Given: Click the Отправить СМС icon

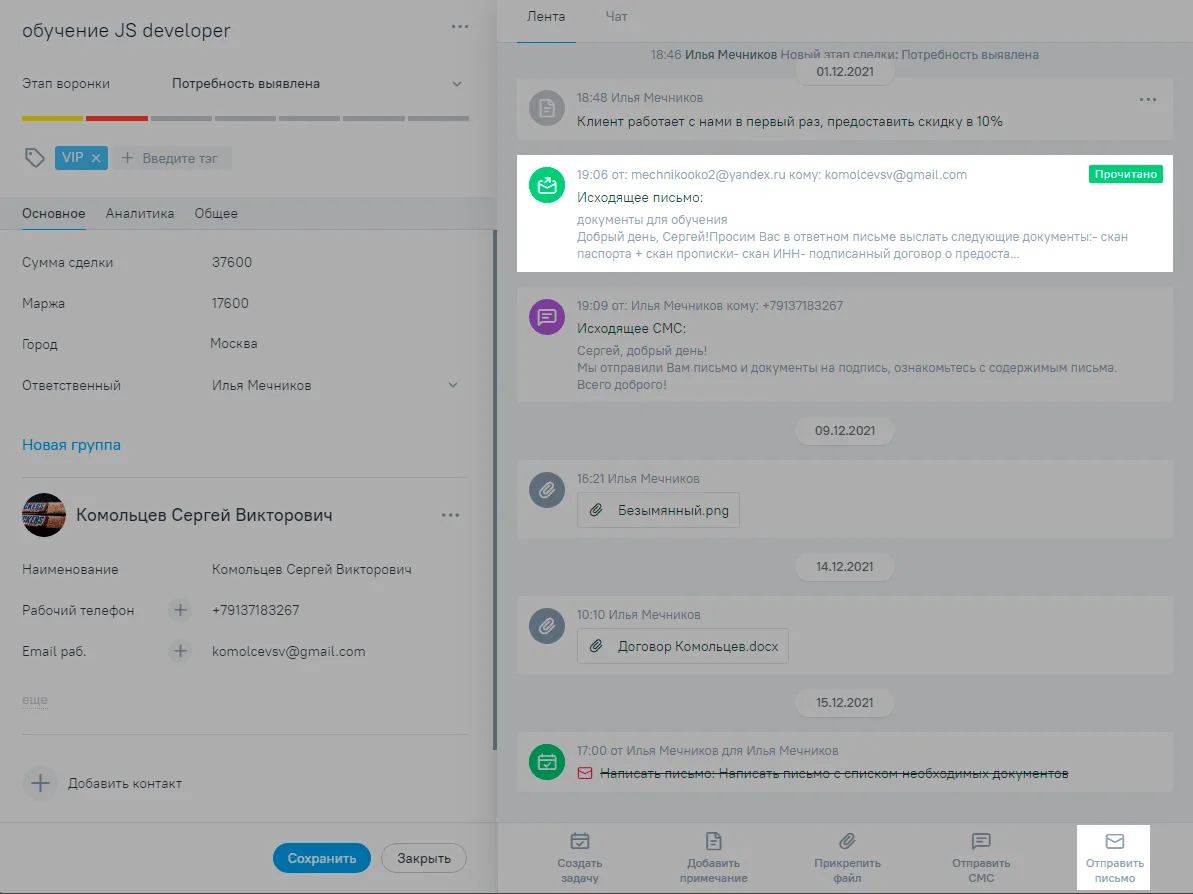Looking at the screenshot, I should (981, 841).
